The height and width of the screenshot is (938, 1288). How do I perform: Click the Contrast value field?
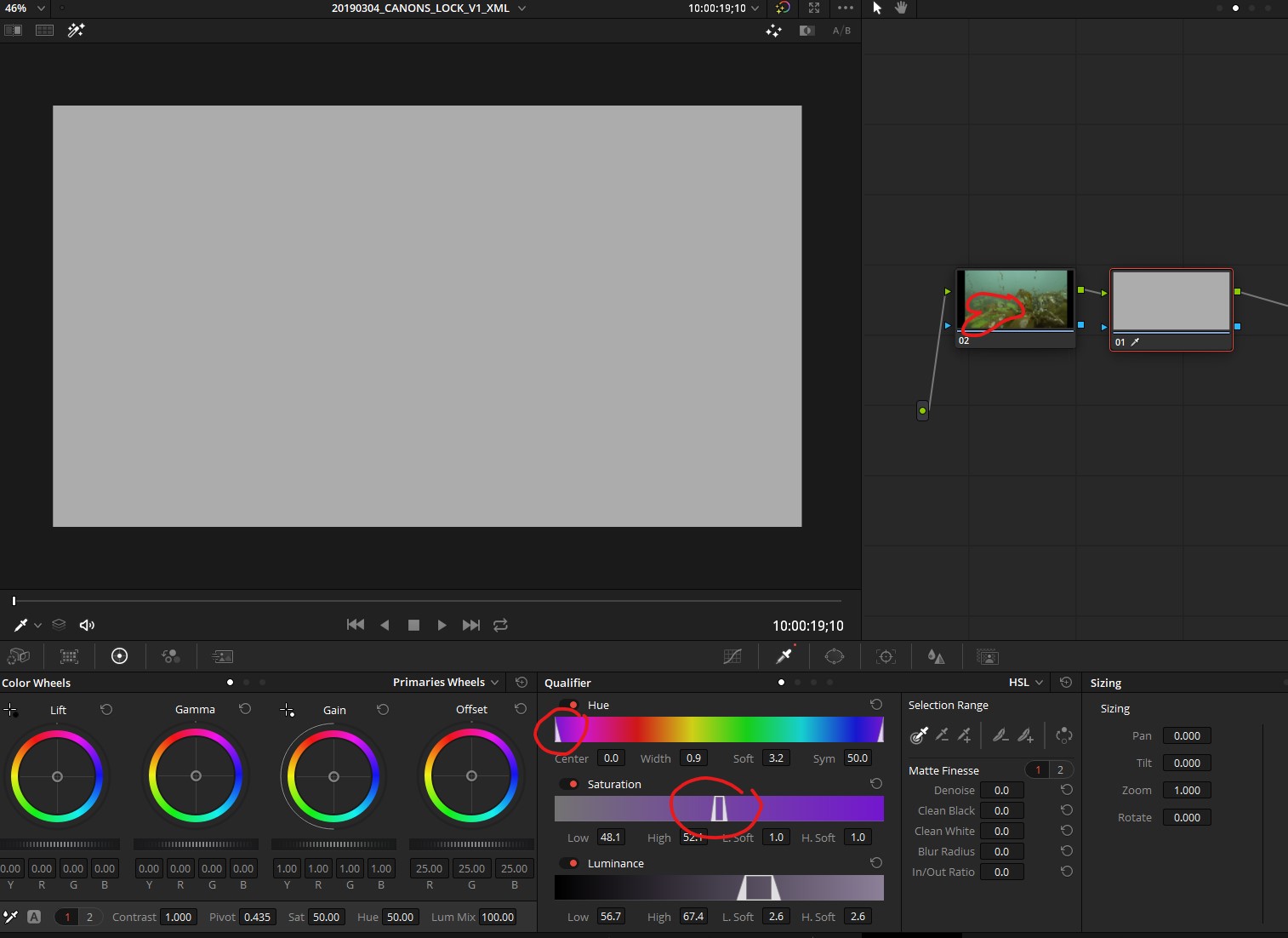178,917
